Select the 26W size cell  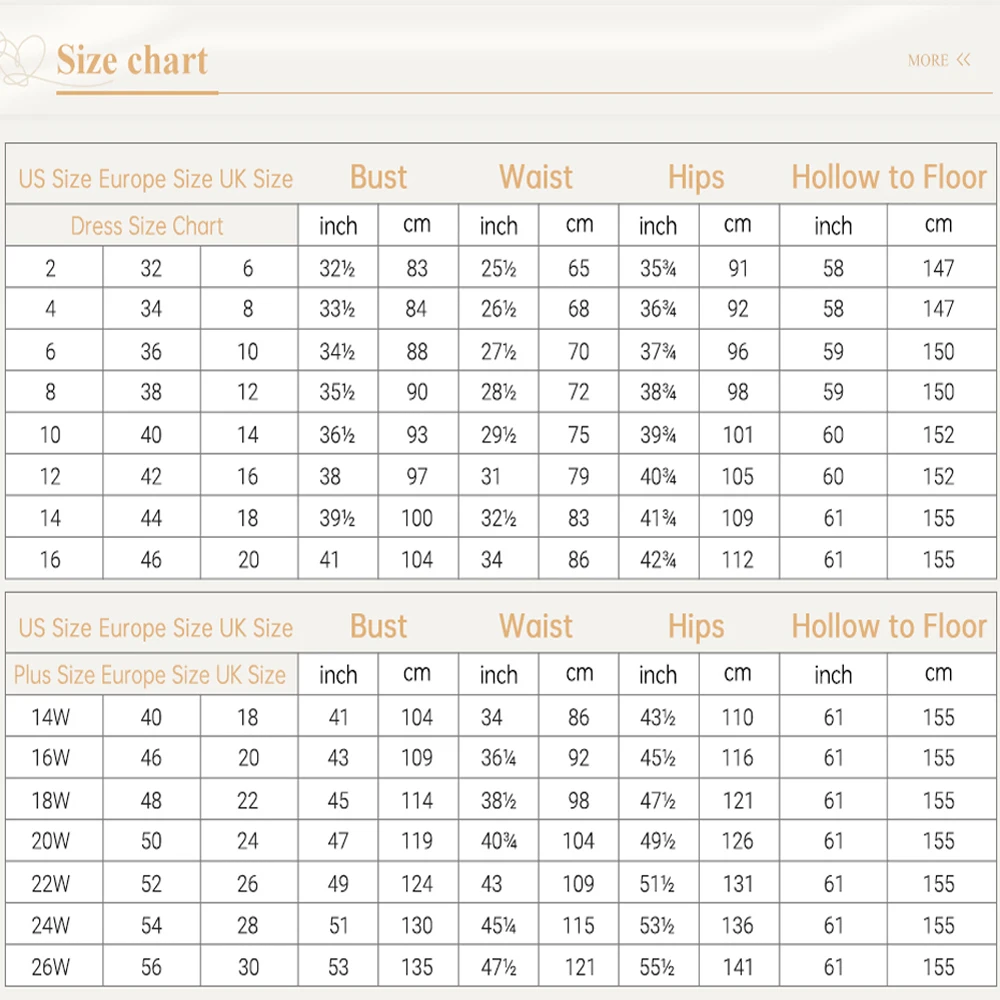tap(50, 967)
